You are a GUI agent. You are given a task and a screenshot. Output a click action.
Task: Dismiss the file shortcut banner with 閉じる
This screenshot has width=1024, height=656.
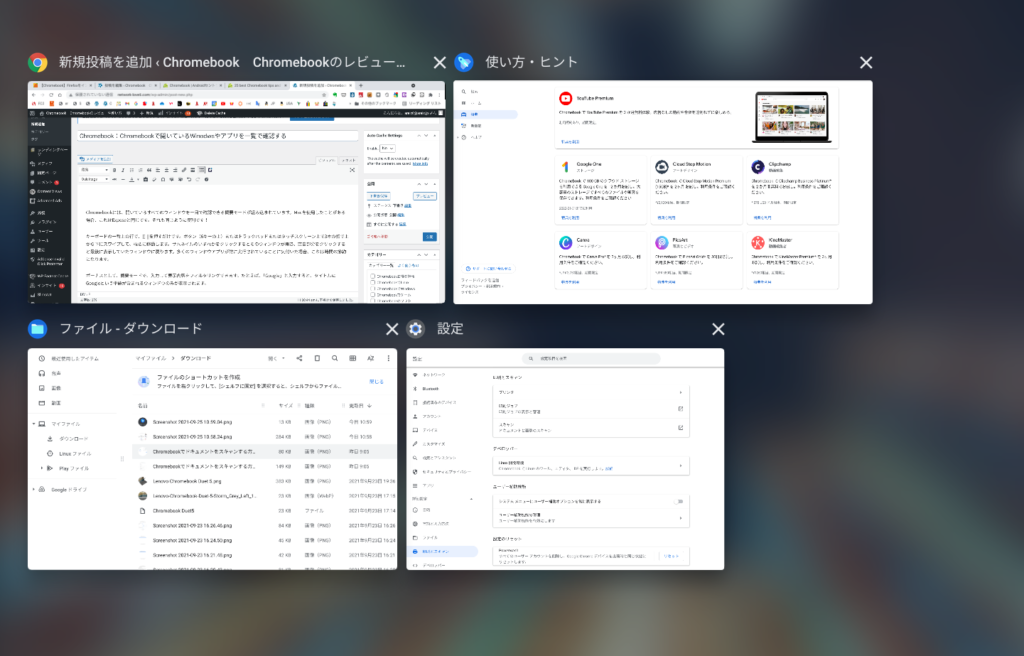377,381
